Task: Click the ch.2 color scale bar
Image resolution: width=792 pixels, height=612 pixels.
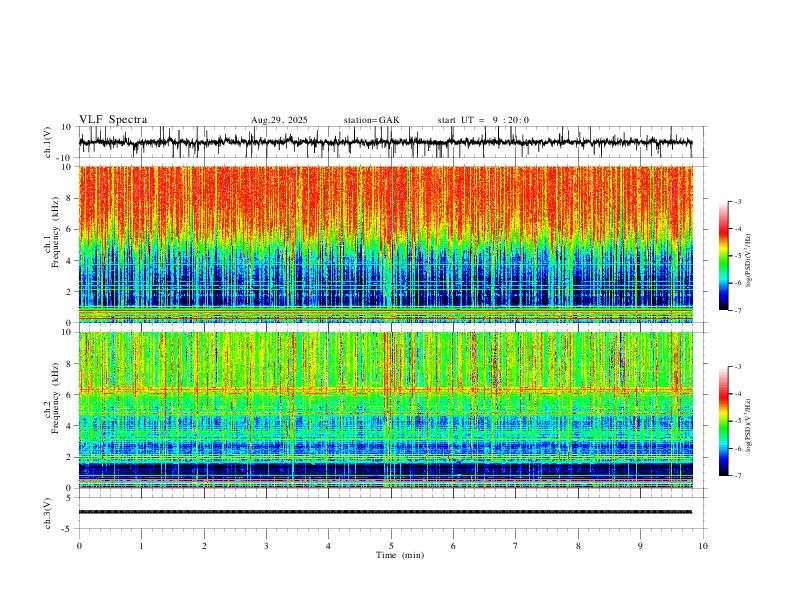Action: [724, 421]
